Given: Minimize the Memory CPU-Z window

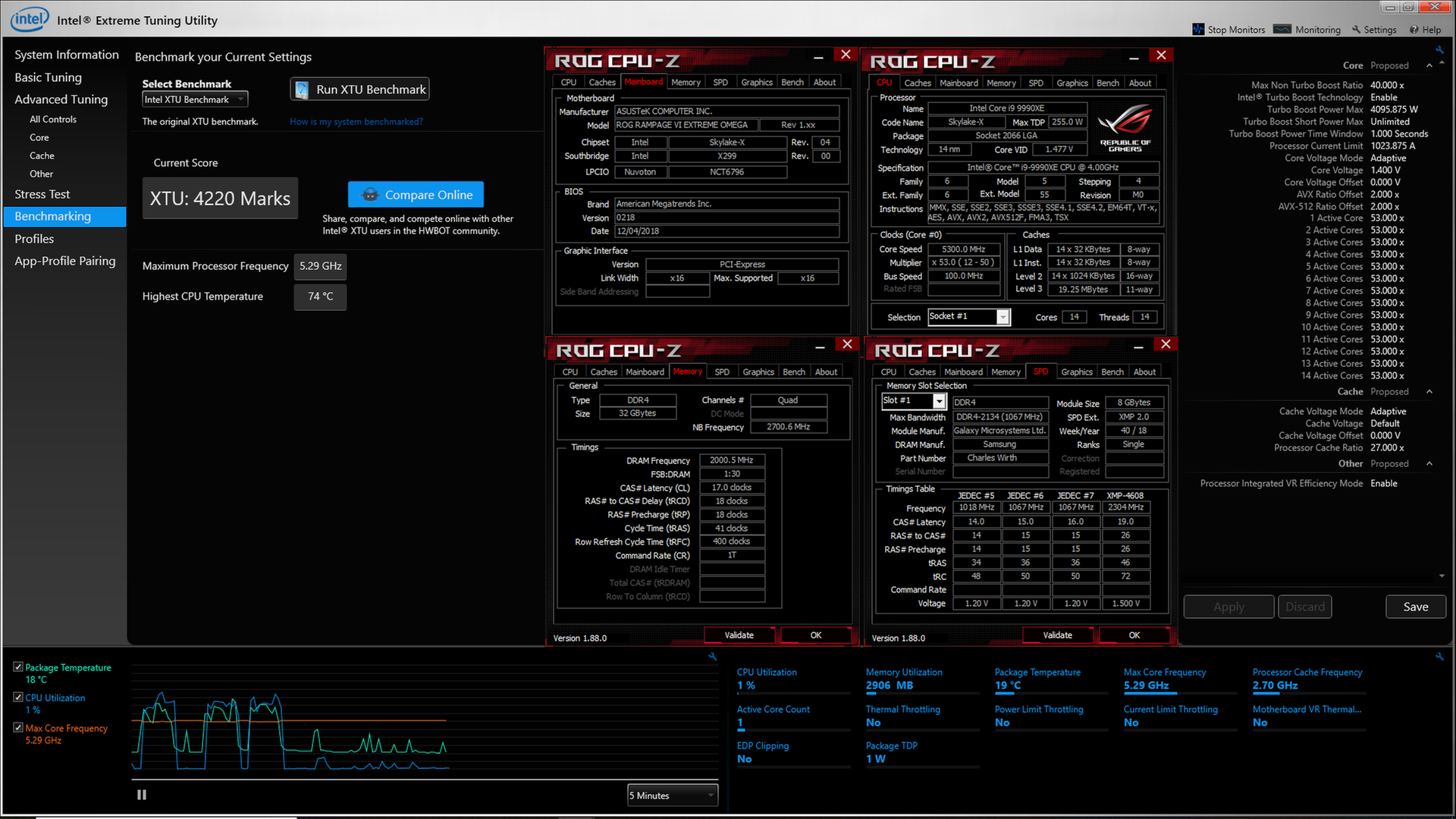Looking at the screenshot, I should click(x=820, y=347).
